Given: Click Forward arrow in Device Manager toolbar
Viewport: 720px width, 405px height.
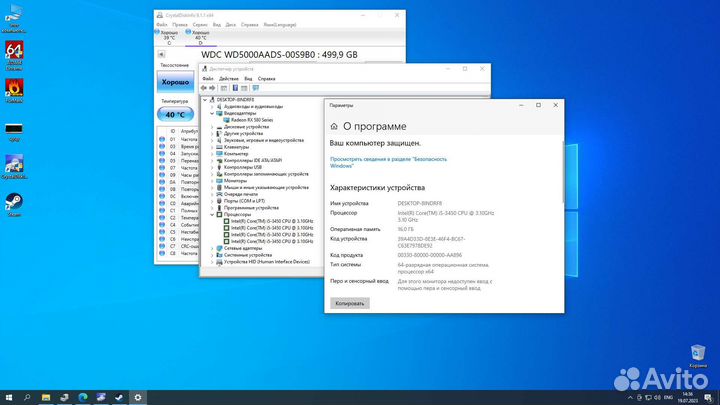Looking at the screenshot, I should click(212, 88).
